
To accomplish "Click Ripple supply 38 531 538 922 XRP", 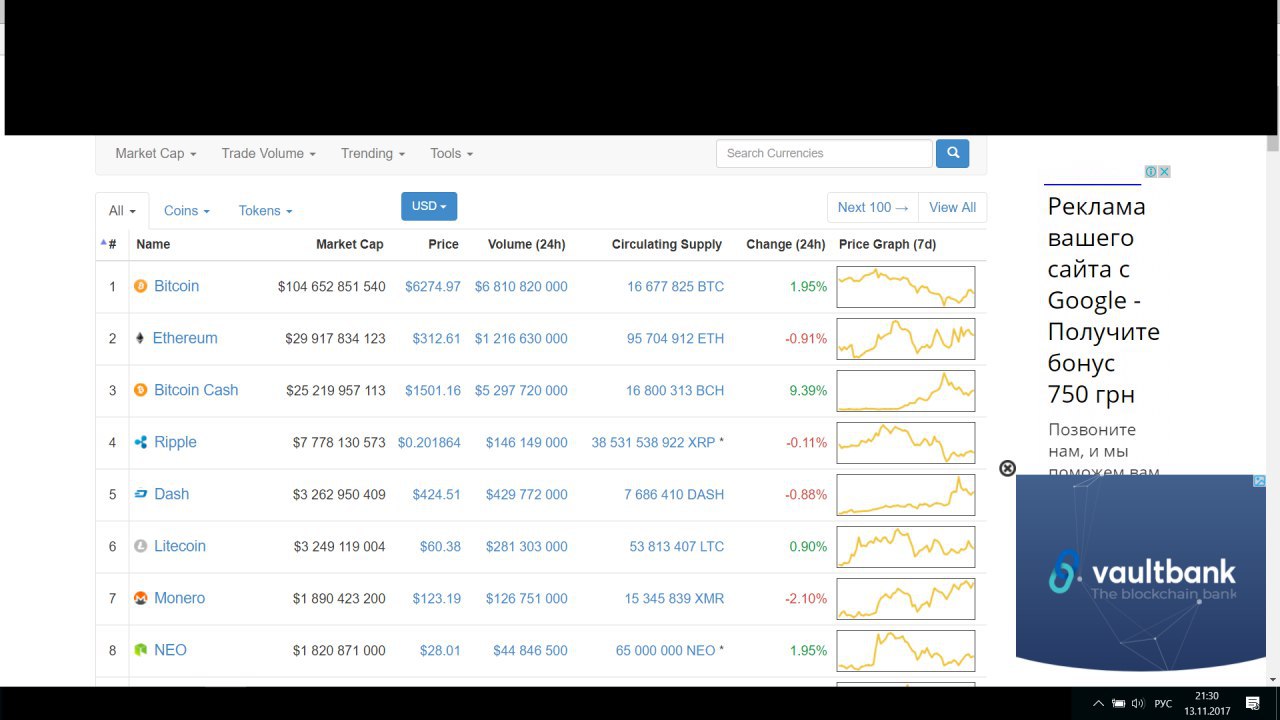I will pos(653,442).
